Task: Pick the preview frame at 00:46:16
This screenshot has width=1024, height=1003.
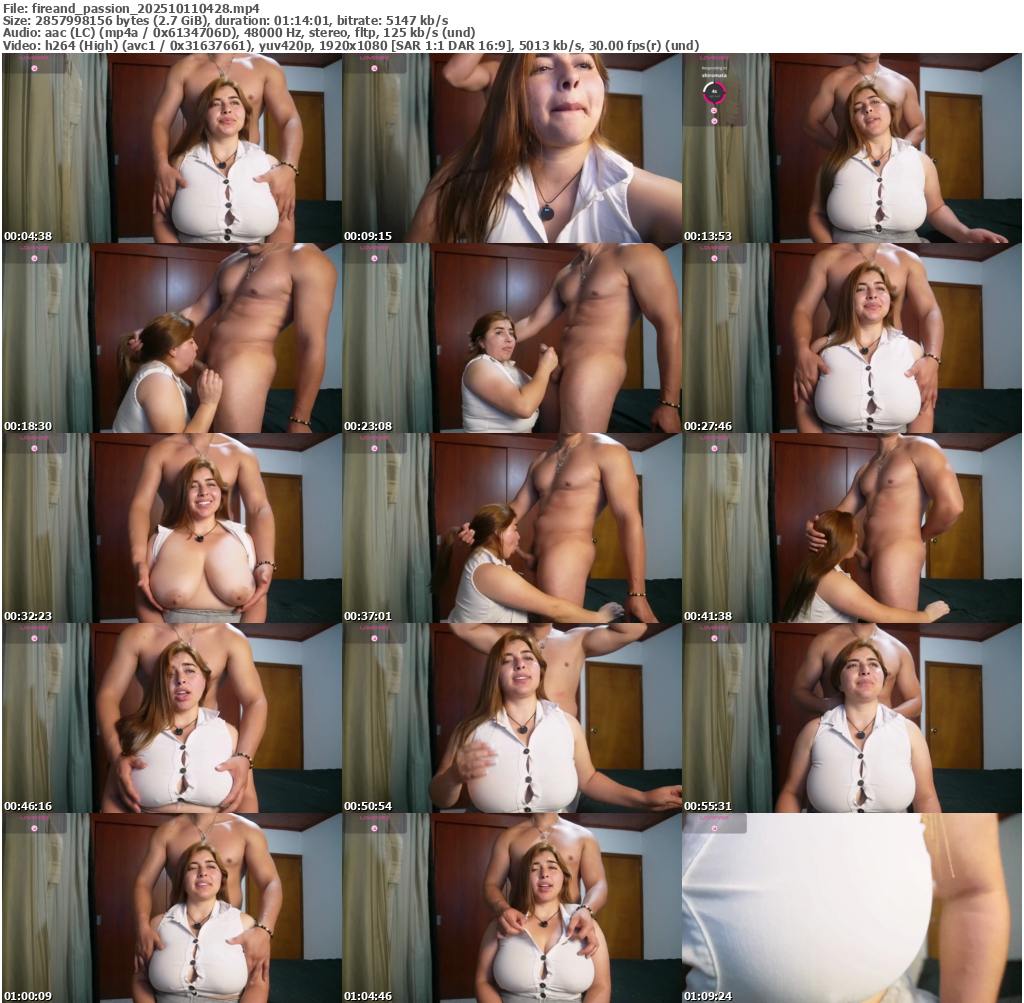Action: (x=172, y=718)
